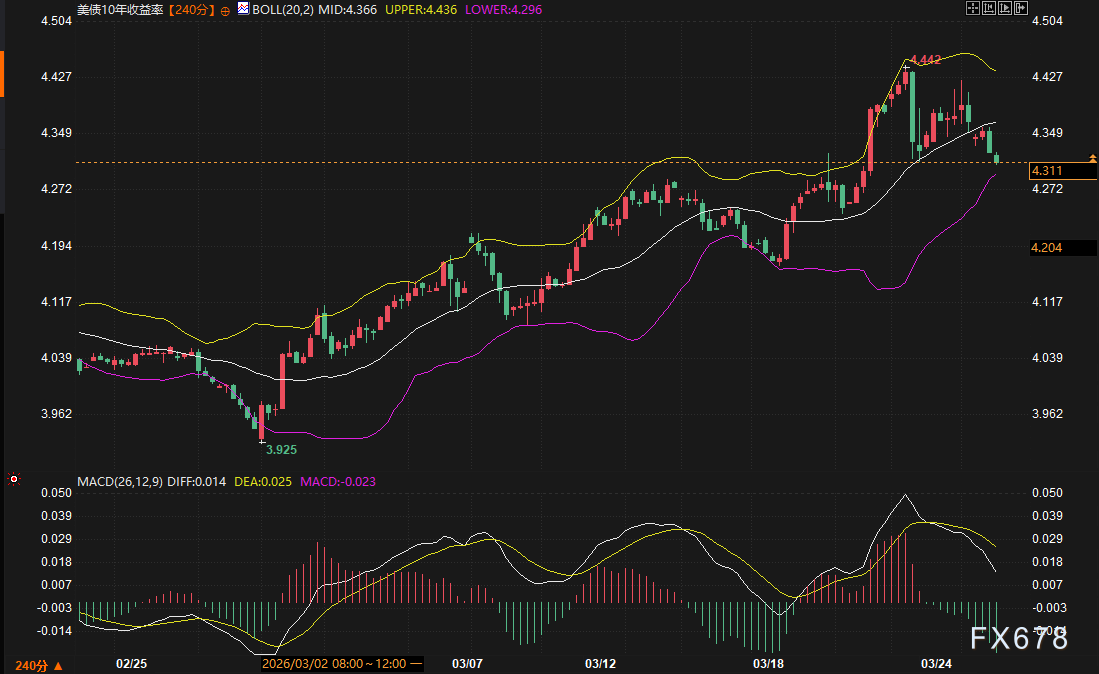
Task: Click the orange arrow marker above 4.311
Action: tap(1092, 158)
